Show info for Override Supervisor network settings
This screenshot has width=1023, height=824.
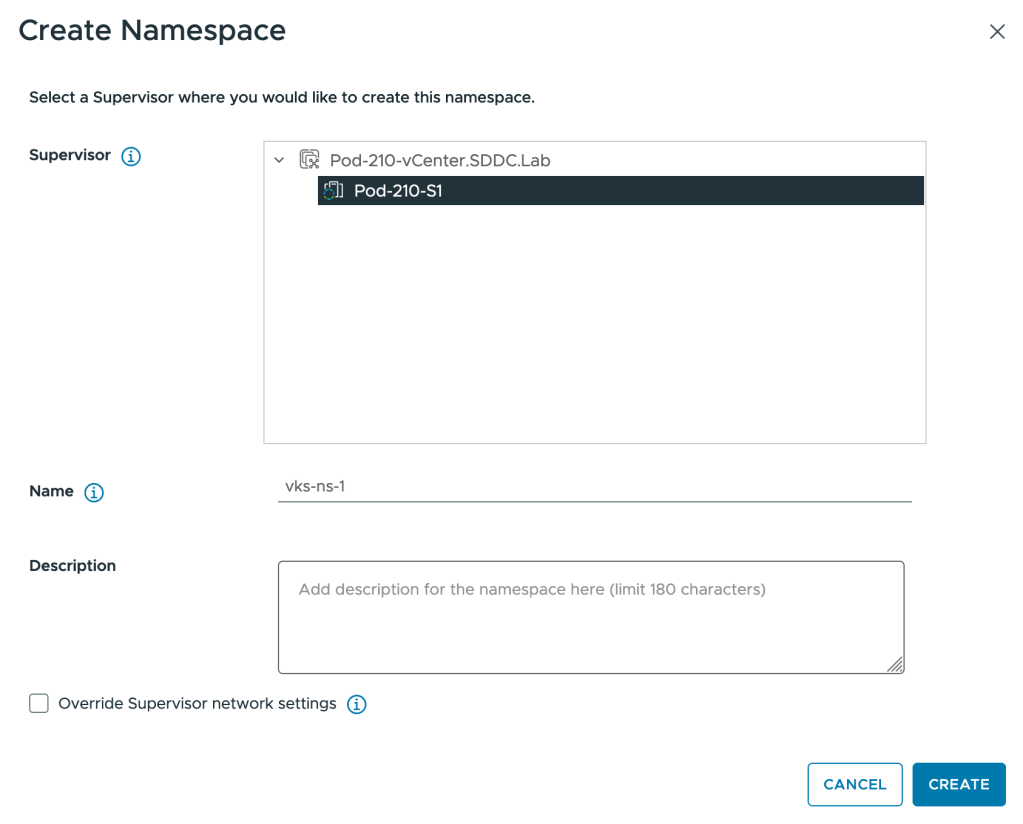(357, 705)
